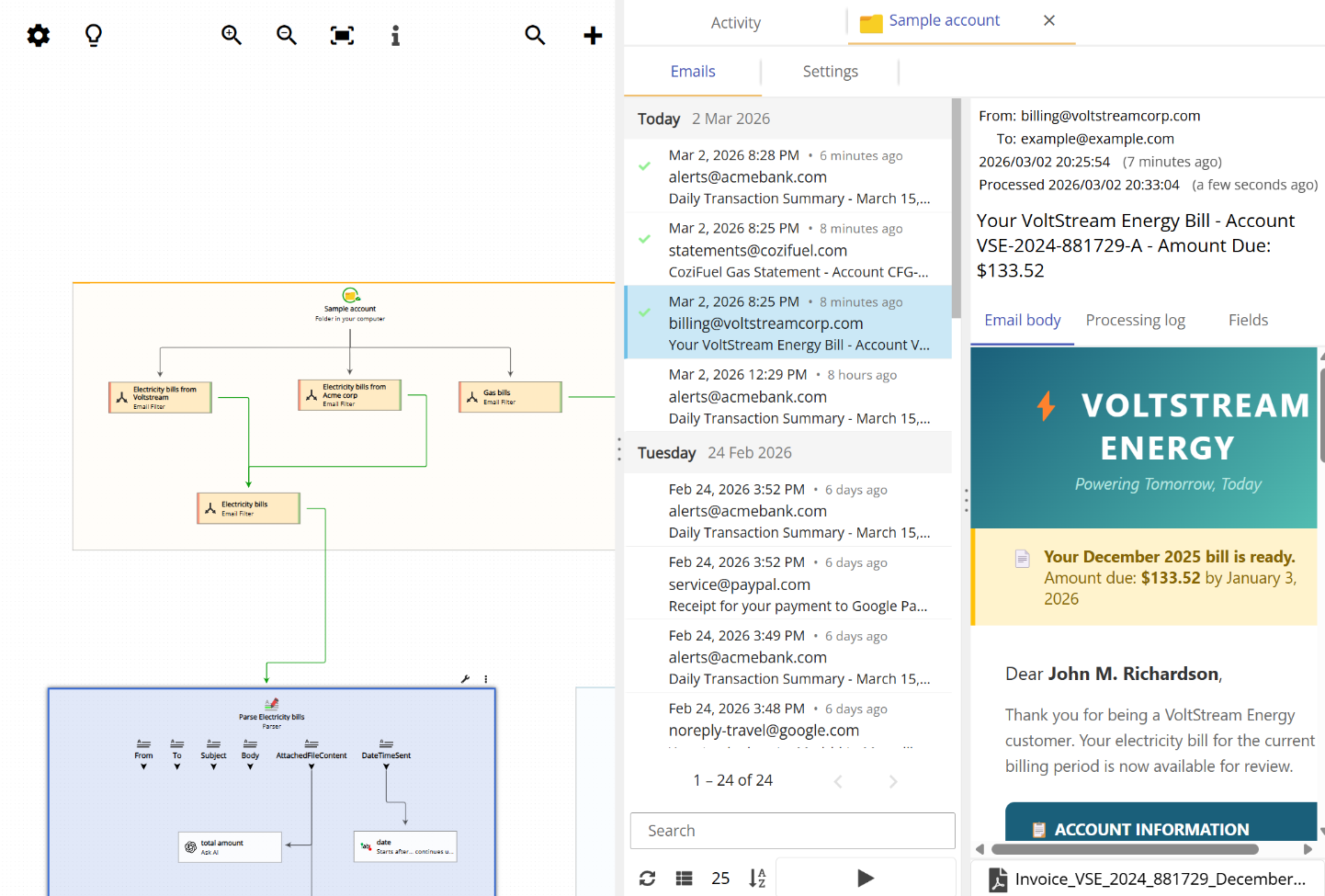Image resolution: width=1325 pixels, height=896 pixels.
Task: Refresh the email list with the refresh icon
Action: pyautogui.click(x=647, y=879)
